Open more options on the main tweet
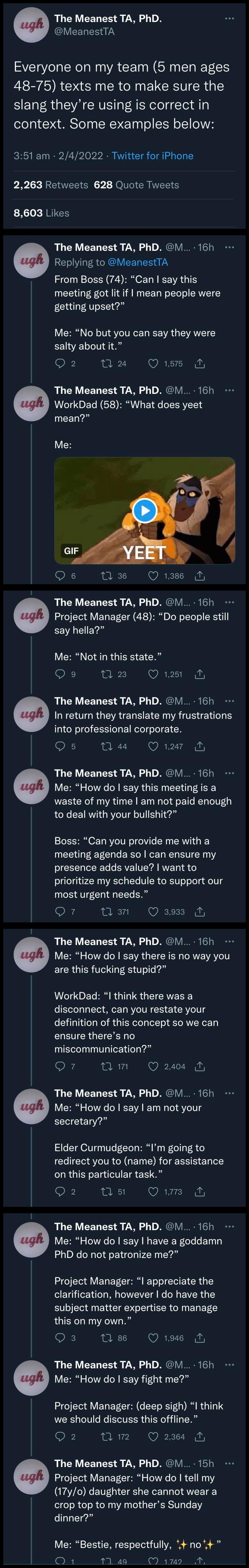249x1568 pixels. tap(230, 18)
